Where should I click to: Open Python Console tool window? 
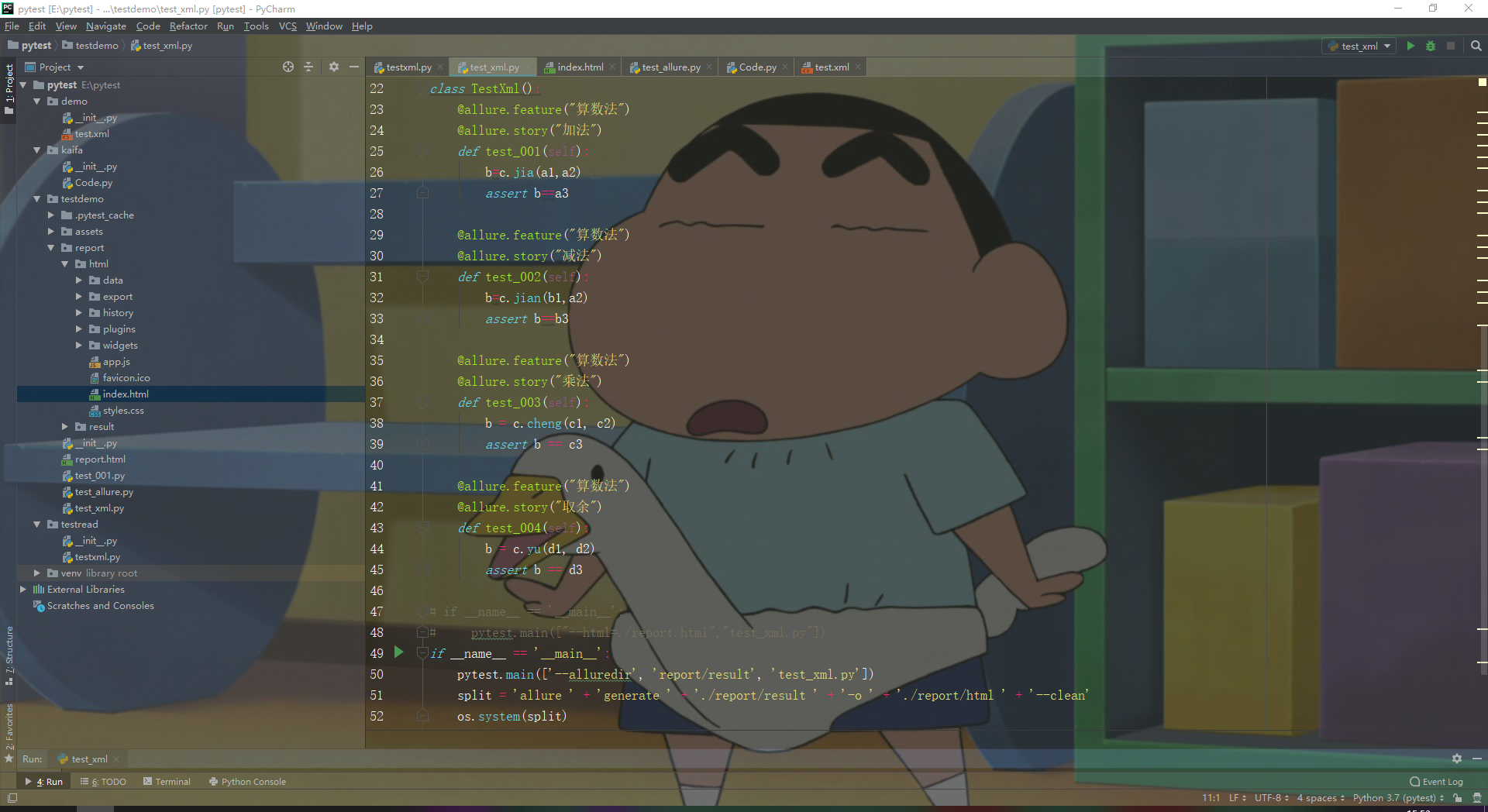tap(247, 782)
